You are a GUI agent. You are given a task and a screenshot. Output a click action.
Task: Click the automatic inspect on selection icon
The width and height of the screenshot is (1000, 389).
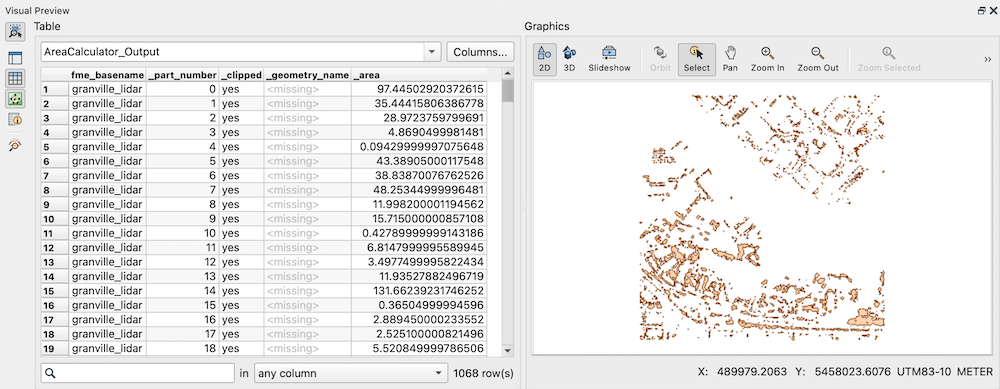pos(16,31)
